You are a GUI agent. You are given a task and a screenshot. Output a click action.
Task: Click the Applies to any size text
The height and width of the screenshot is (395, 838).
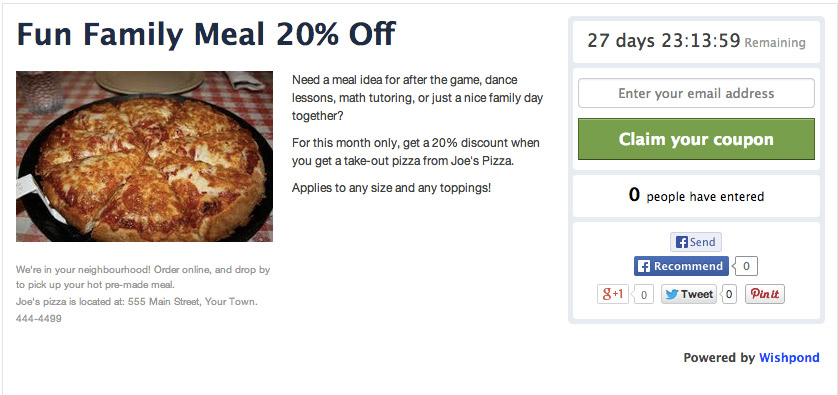coord(391,188)
